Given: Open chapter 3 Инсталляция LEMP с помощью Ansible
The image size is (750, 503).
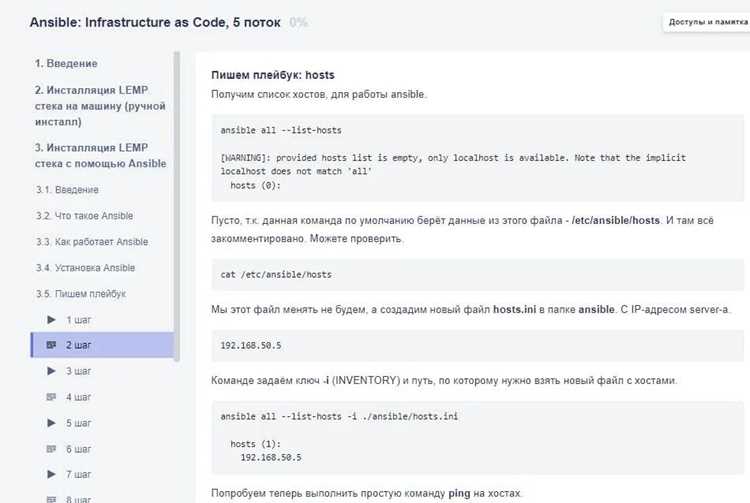Looking at the screenshot, I should click(x=100, y=155).
